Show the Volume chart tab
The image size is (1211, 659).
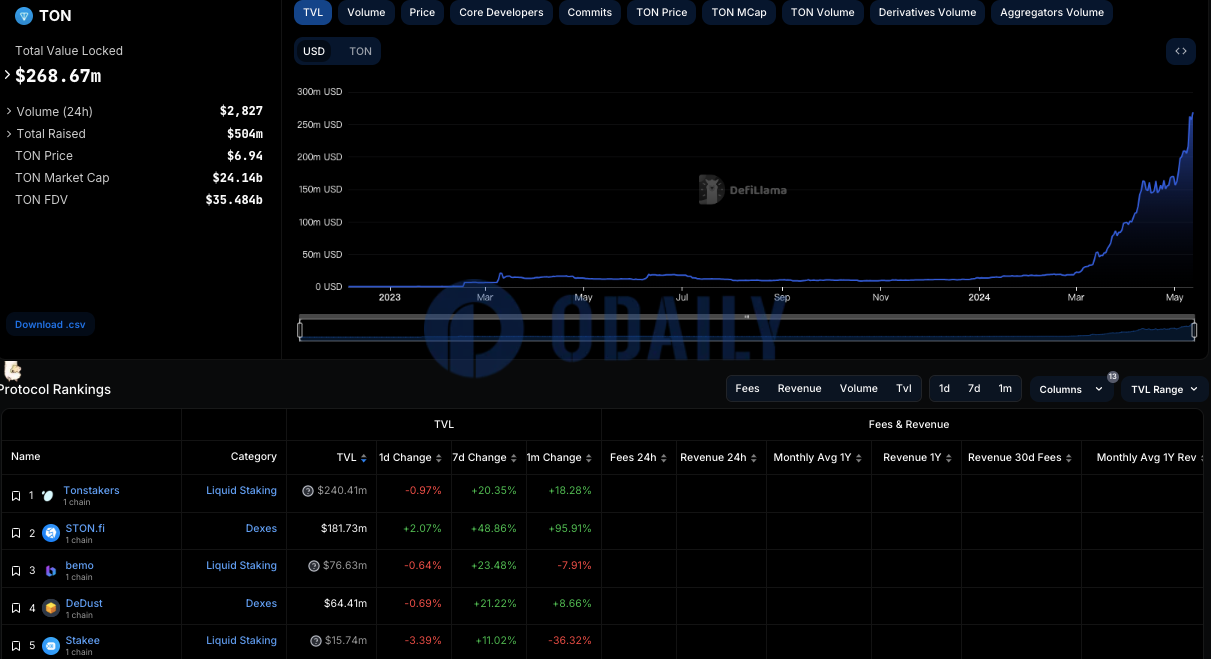coord(366,12)
